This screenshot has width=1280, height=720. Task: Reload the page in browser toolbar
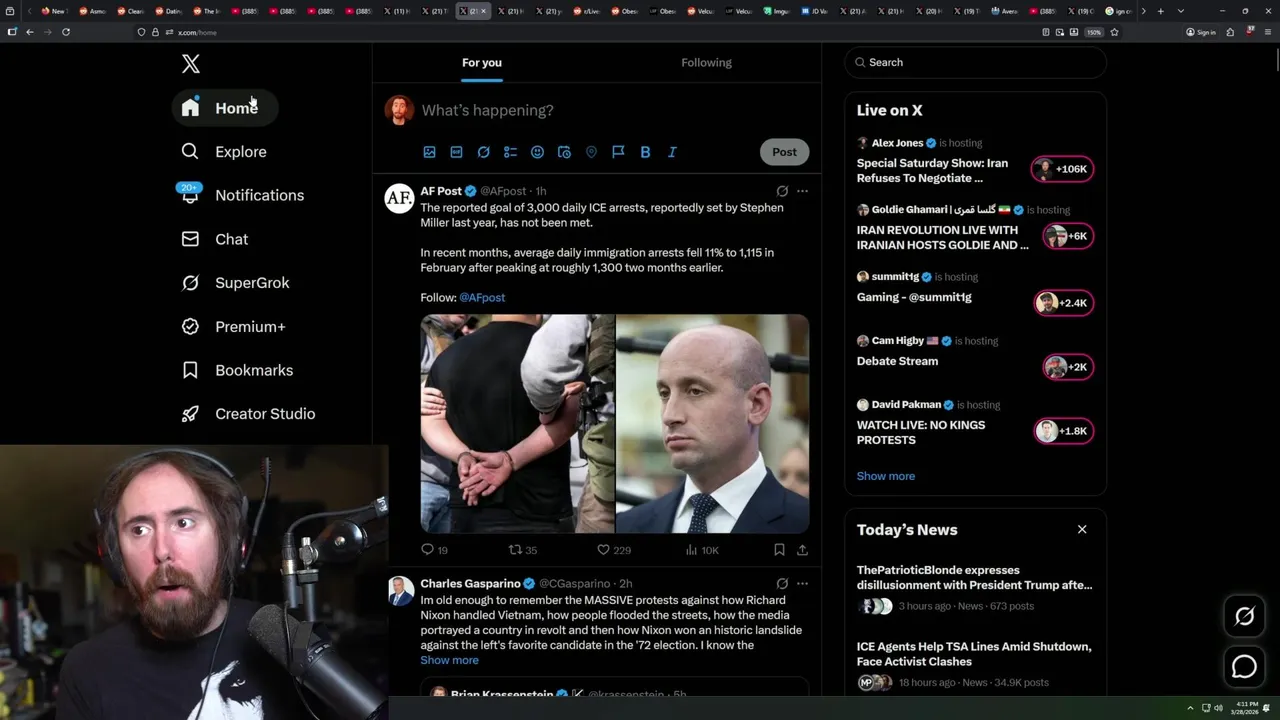pyautogui.click(x=66, y=32)
